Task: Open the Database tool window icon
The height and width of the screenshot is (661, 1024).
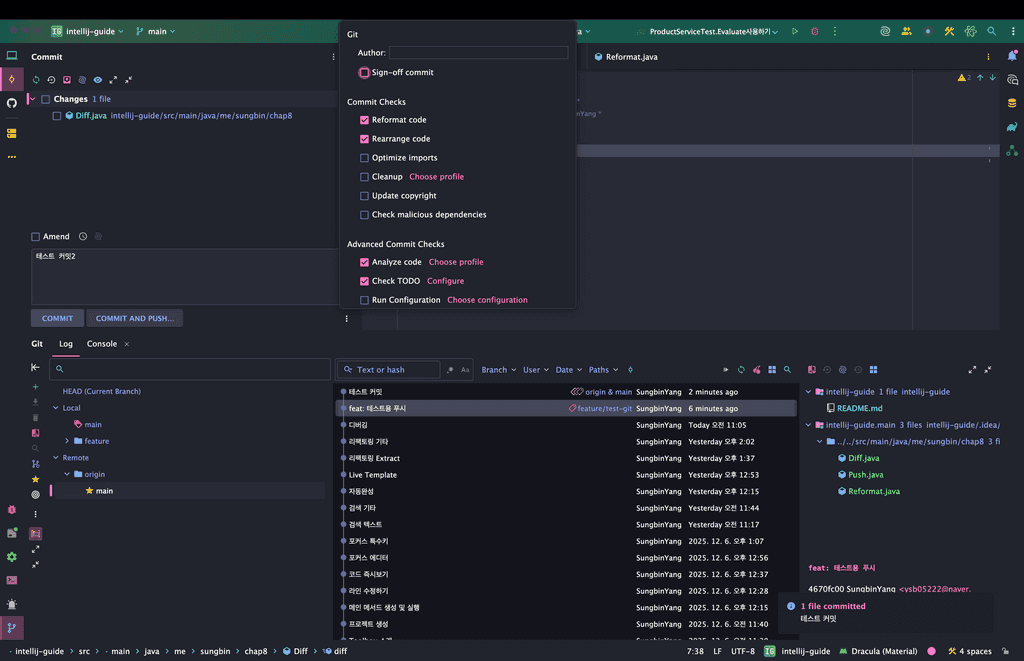Action: coord(1012,102)
